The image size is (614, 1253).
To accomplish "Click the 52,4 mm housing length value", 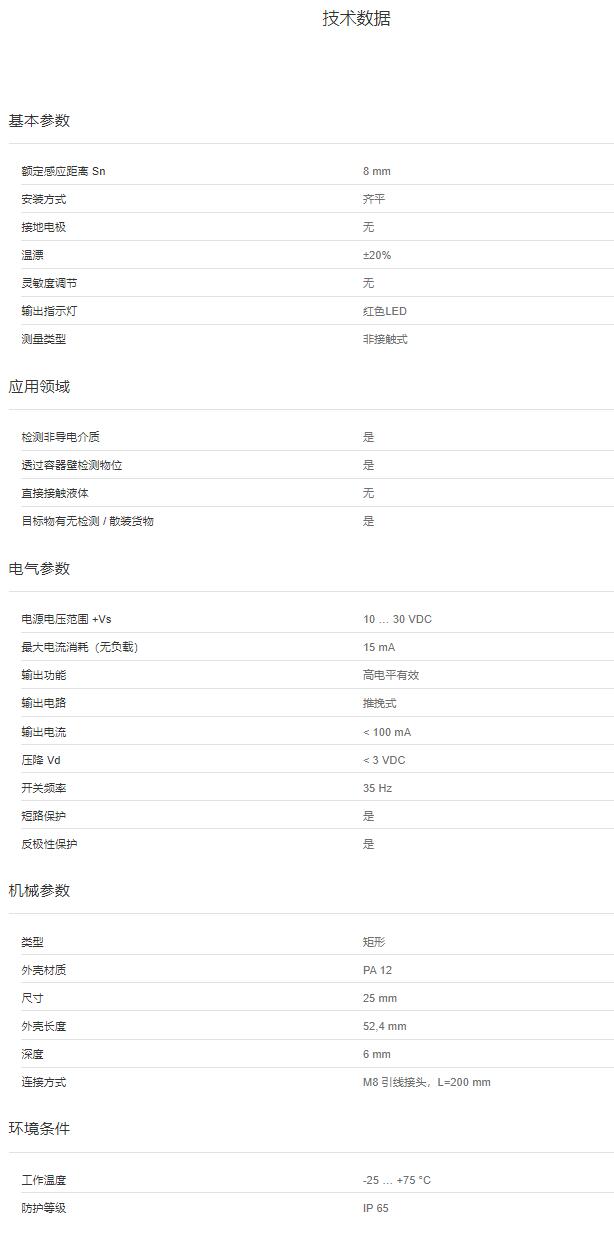I will [x=384, y=1026].
